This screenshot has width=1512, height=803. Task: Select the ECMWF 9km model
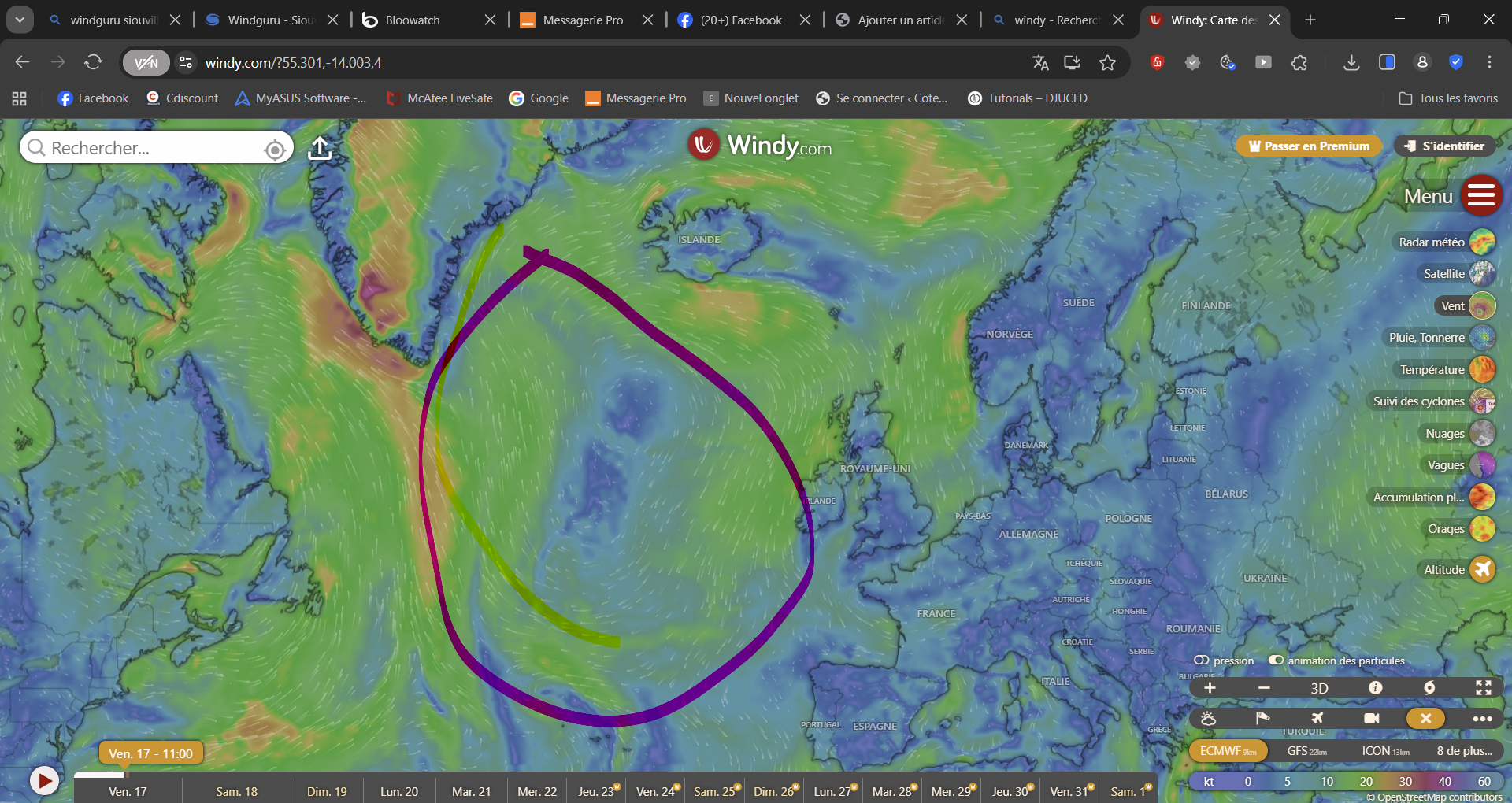[1228, 751]
